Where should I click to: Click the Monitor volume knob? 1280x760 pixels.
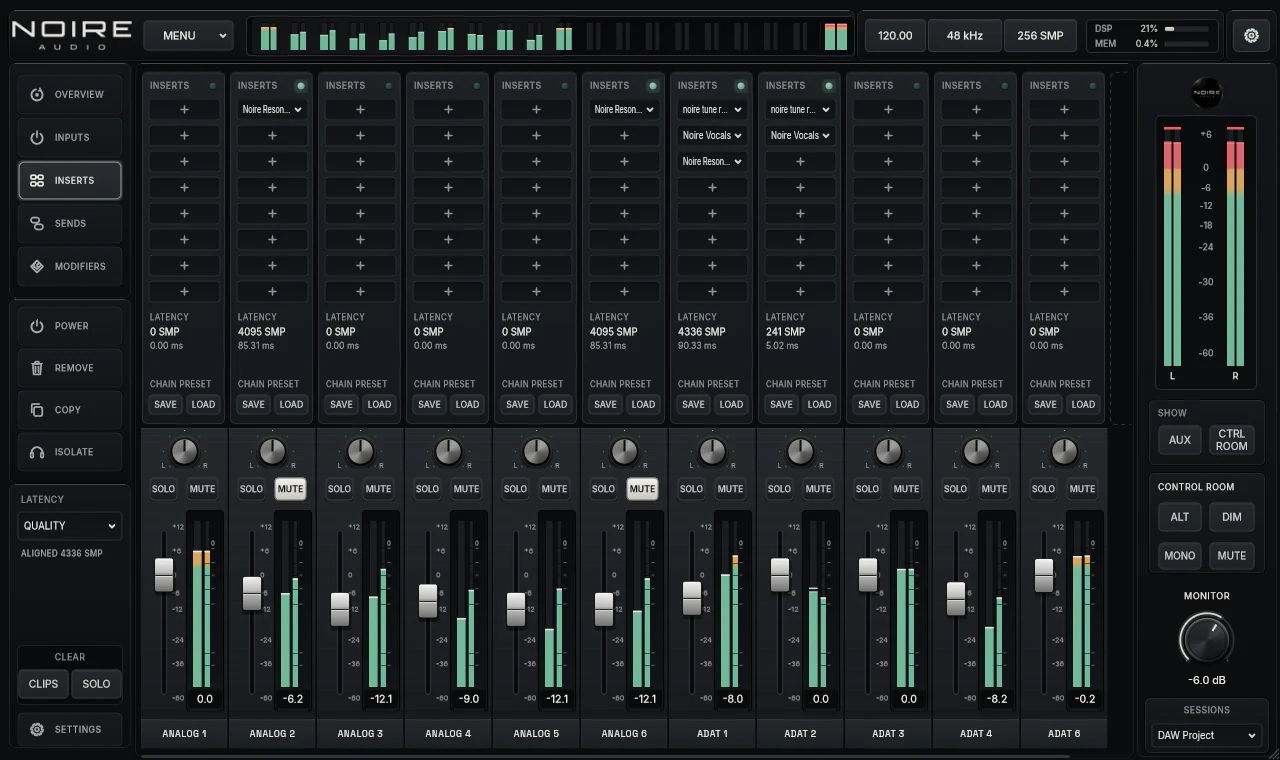pos(1206,638)
